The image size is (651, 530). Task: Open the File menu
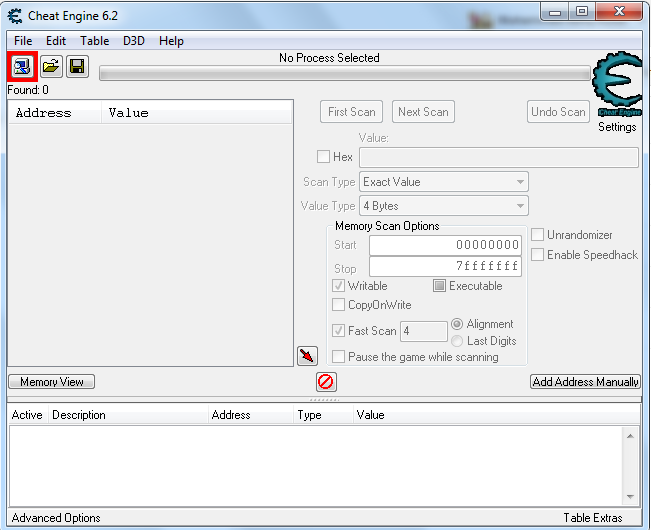[23, 41]
